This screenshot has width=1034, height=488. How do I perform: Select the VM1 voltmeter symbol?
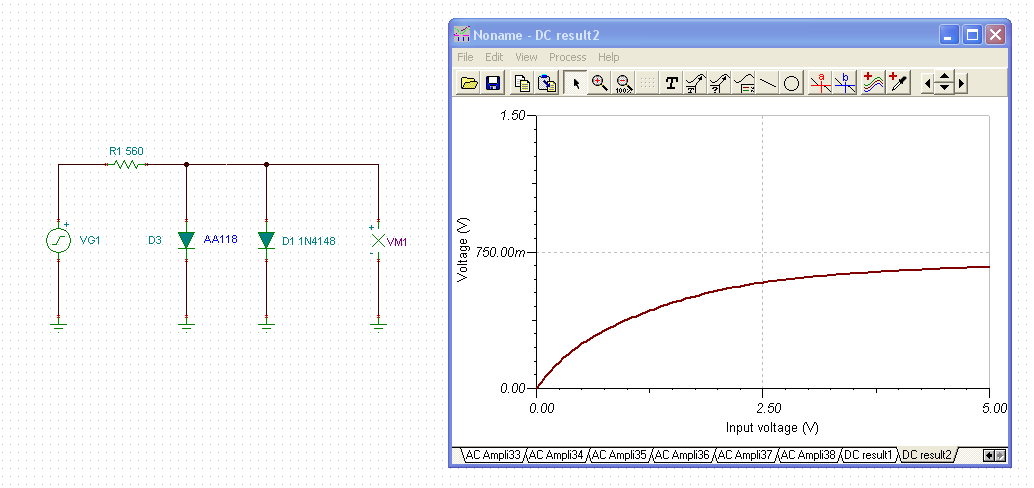point(378,240)
